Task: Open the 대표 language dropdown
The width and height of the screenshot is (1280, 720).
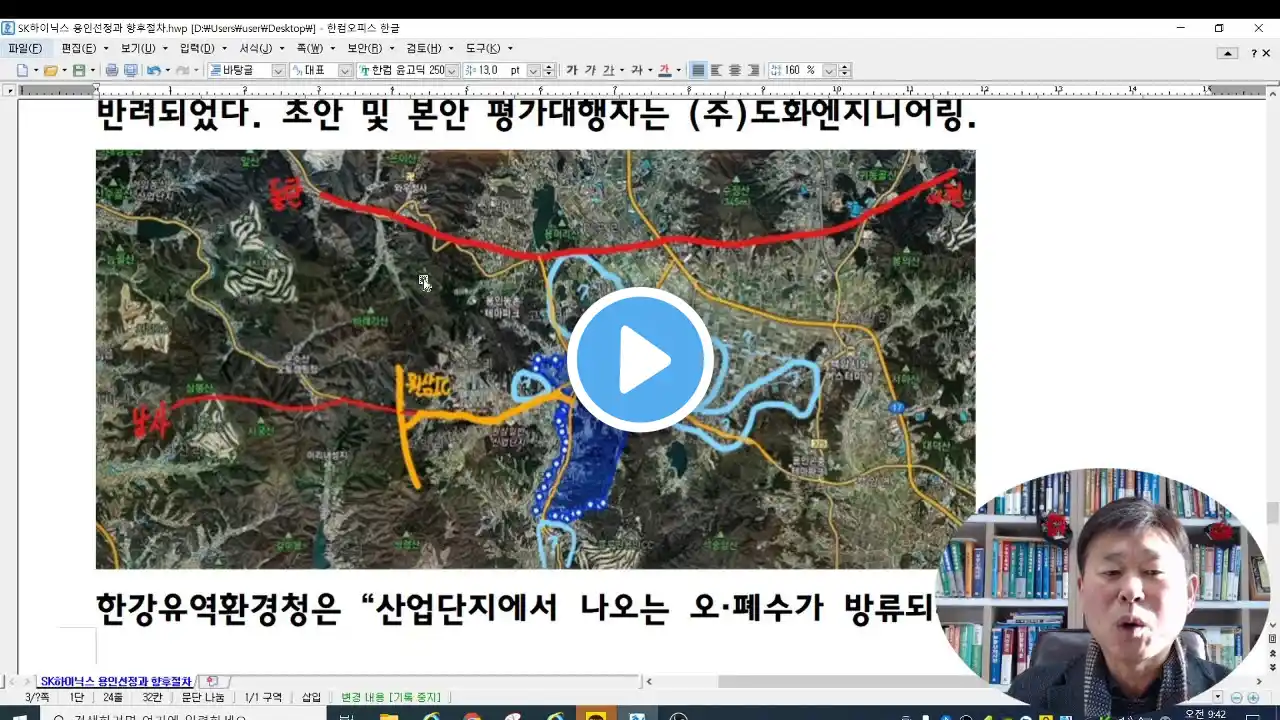Action: click(x=345, y=70)
